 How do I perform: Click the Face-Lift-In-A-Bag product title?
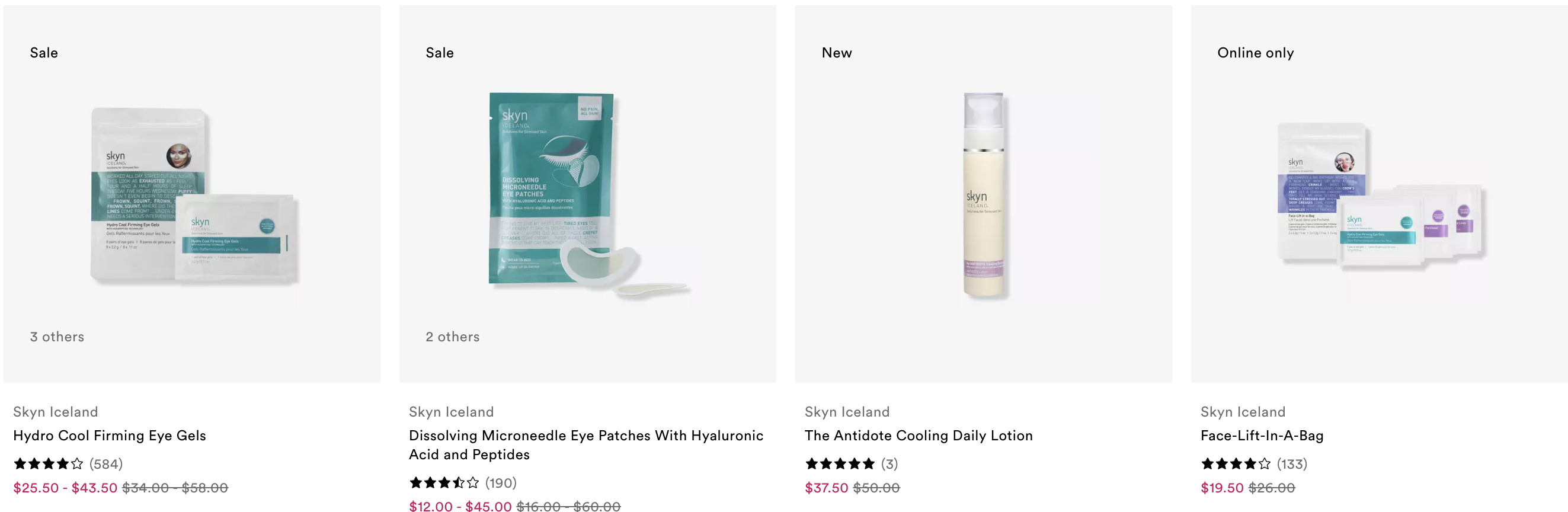(x=1262, y=436)
